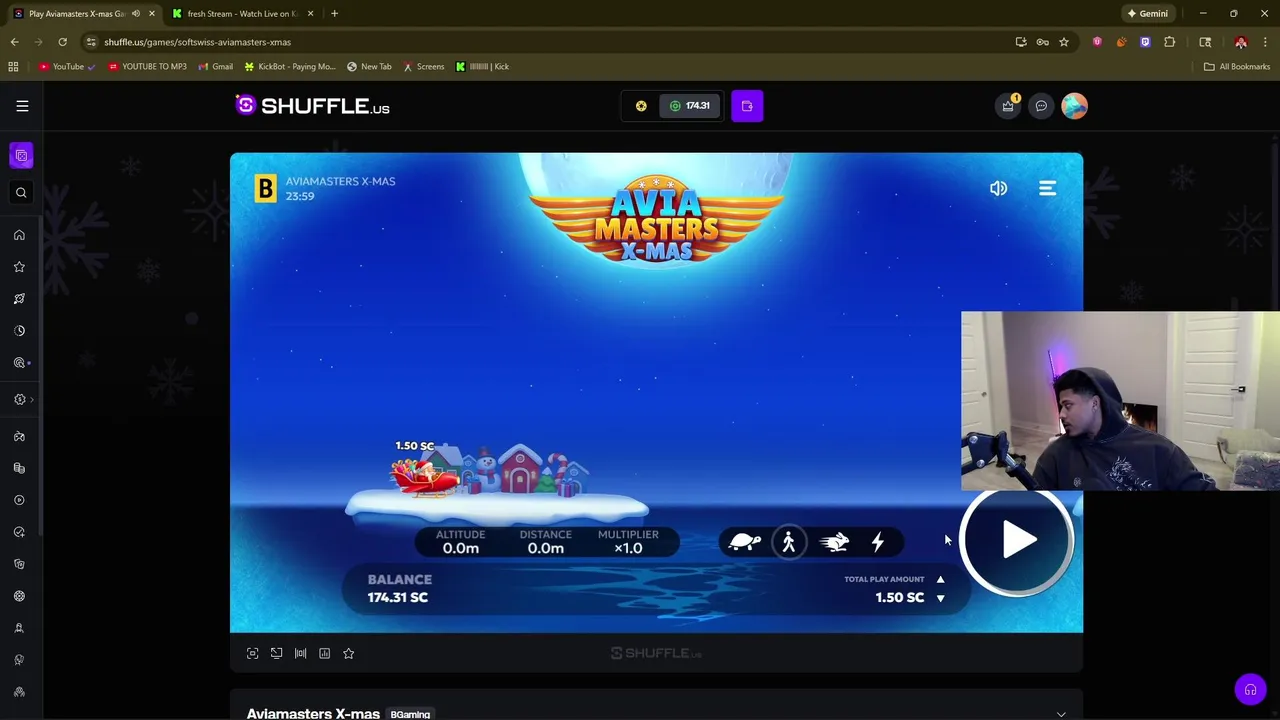The image size is (1280, 720).
Task: Select turtle slow speed mode
Action: click(x=745, y=542)
